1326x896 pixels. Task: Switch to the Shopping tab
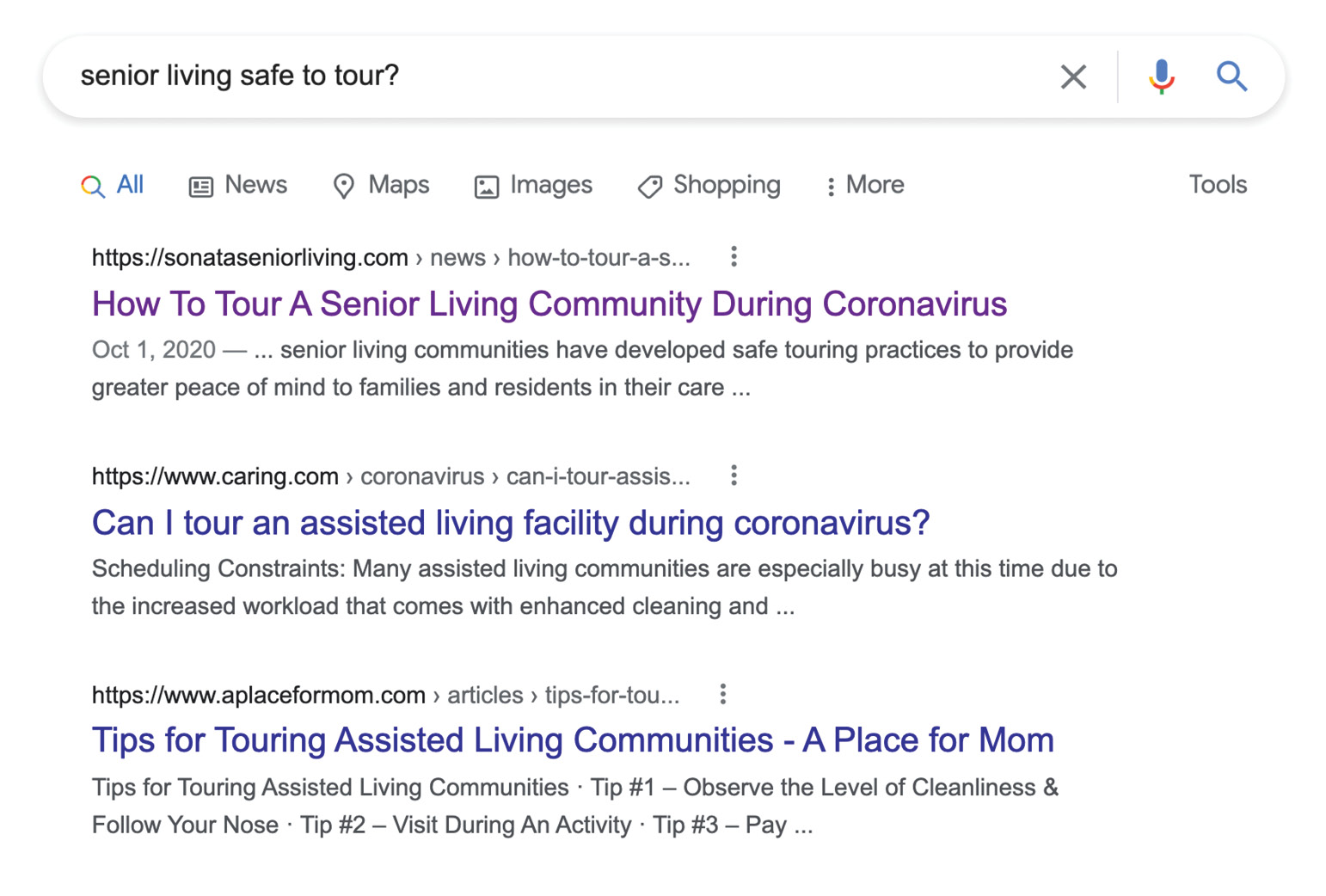pos(709,185)
